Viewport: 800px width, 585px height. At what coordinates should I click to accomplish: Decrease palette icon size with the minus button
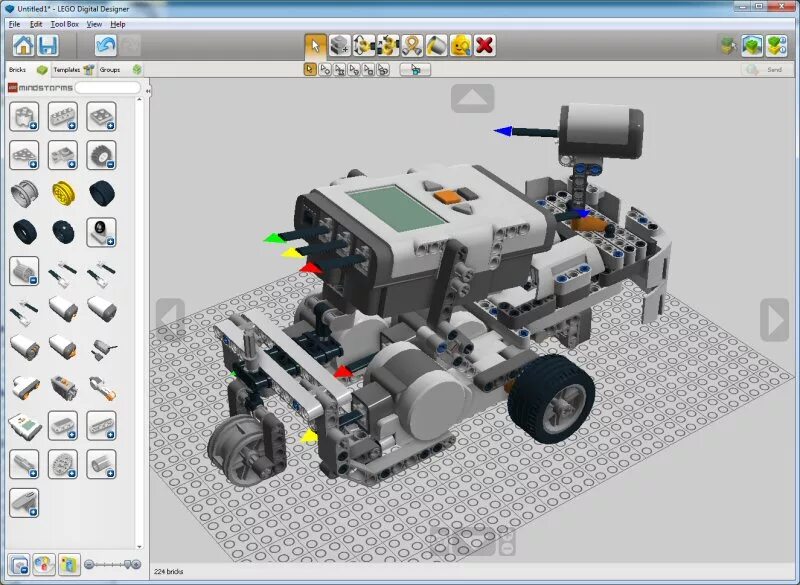pos(89,564)
